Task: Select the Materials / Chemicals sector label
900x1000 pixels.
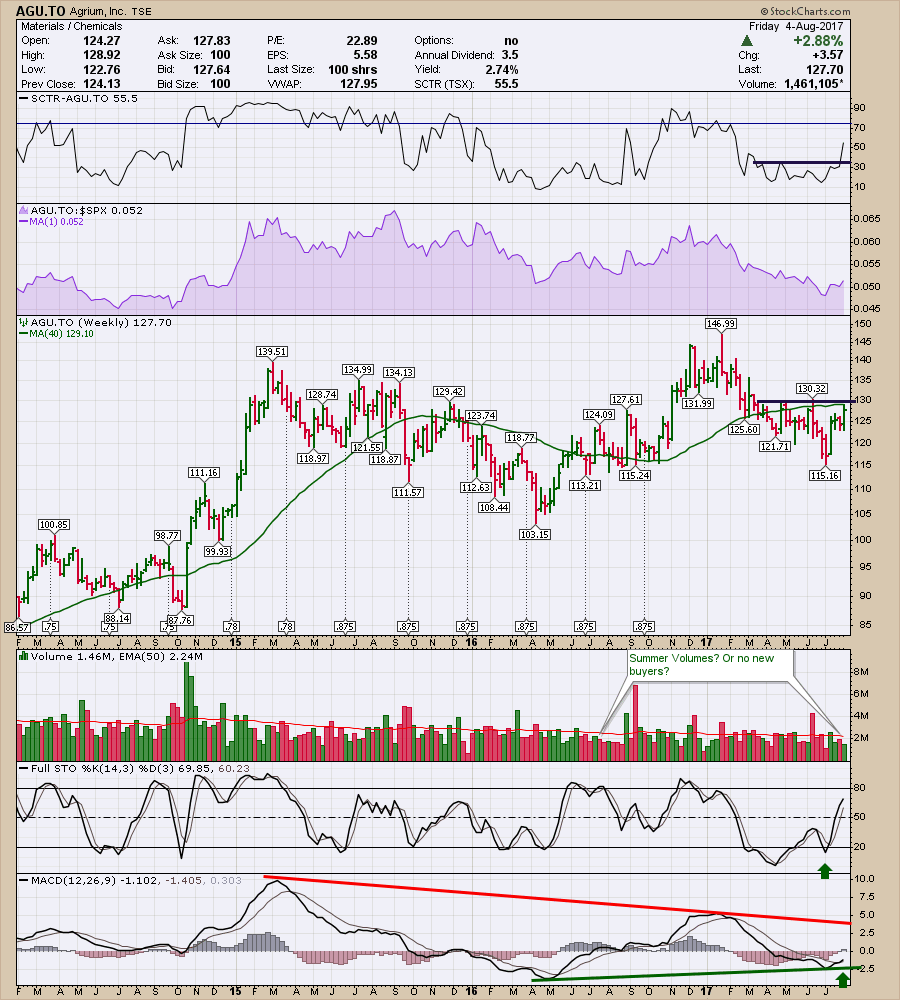Action: [x=71, y=26]
